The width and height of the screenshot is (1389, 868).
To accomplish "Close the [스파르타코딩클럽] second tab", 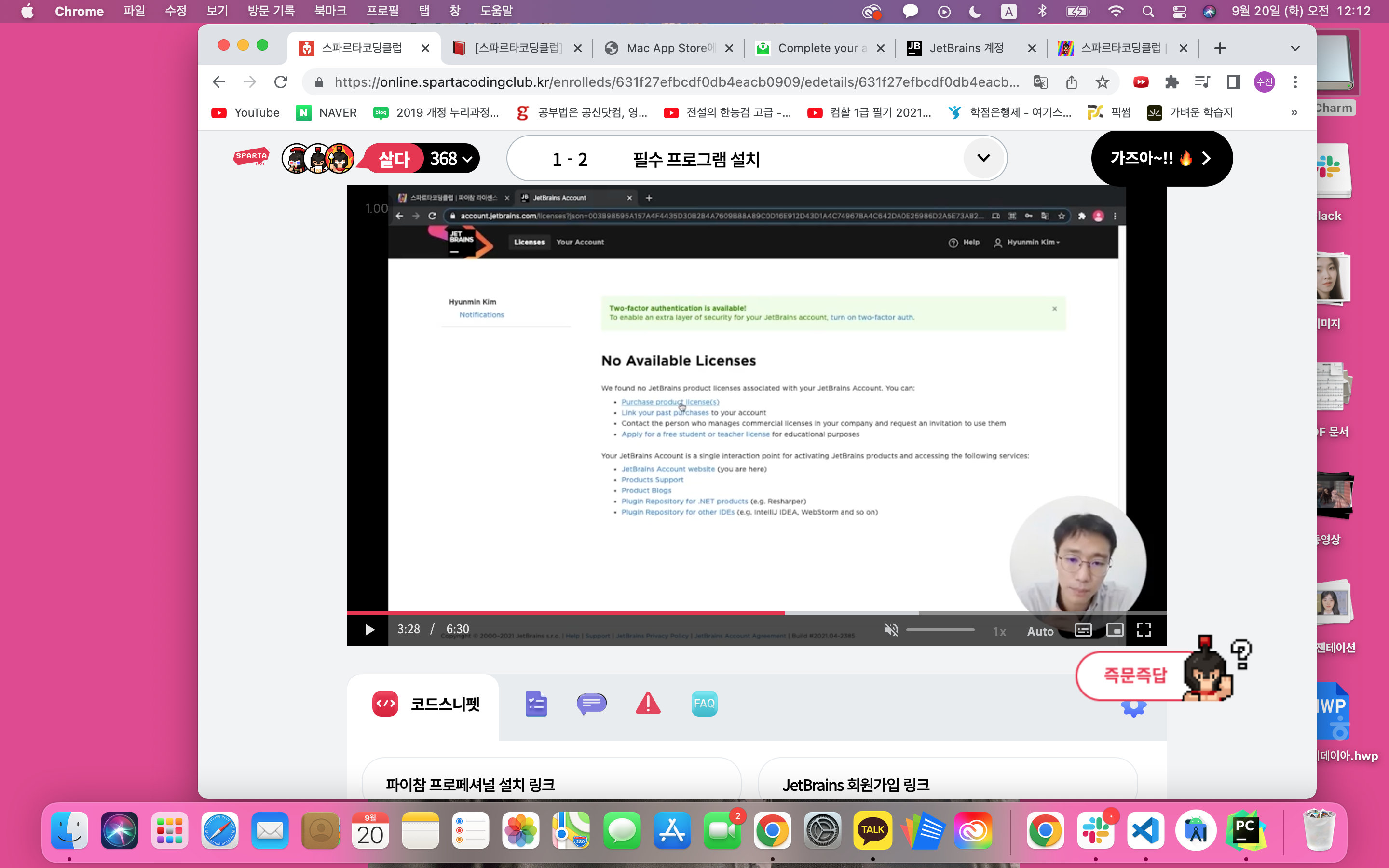I will (x=577, y=49).
